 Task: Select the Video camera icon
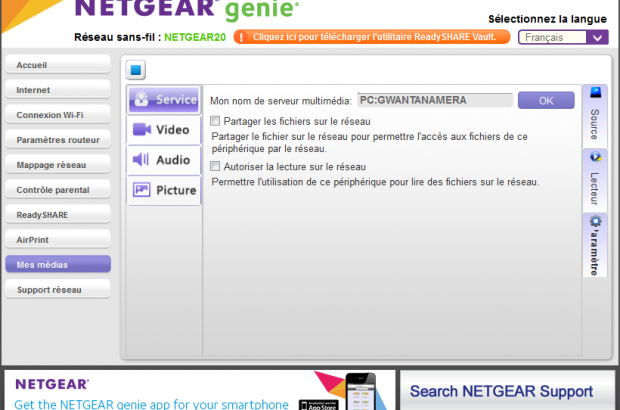141,130
